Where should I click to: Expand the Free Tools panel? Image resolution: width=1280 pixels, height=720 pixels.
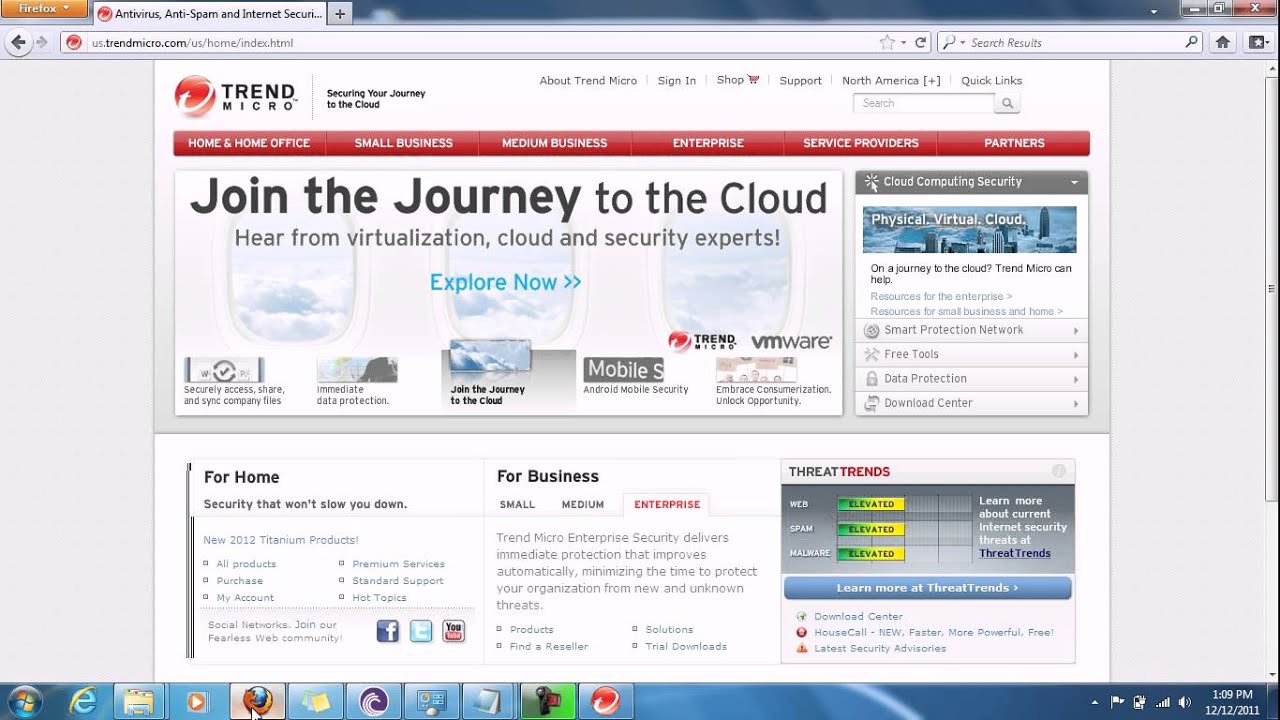coord(971,354)
